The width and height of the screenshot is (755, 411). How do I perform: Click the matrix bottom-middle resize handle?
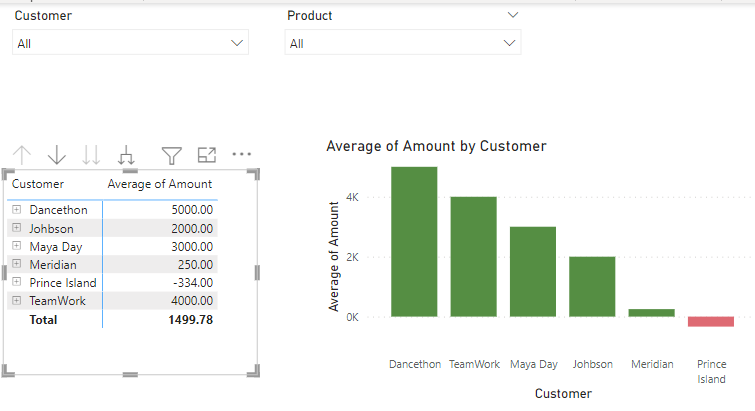coord(130,374)
